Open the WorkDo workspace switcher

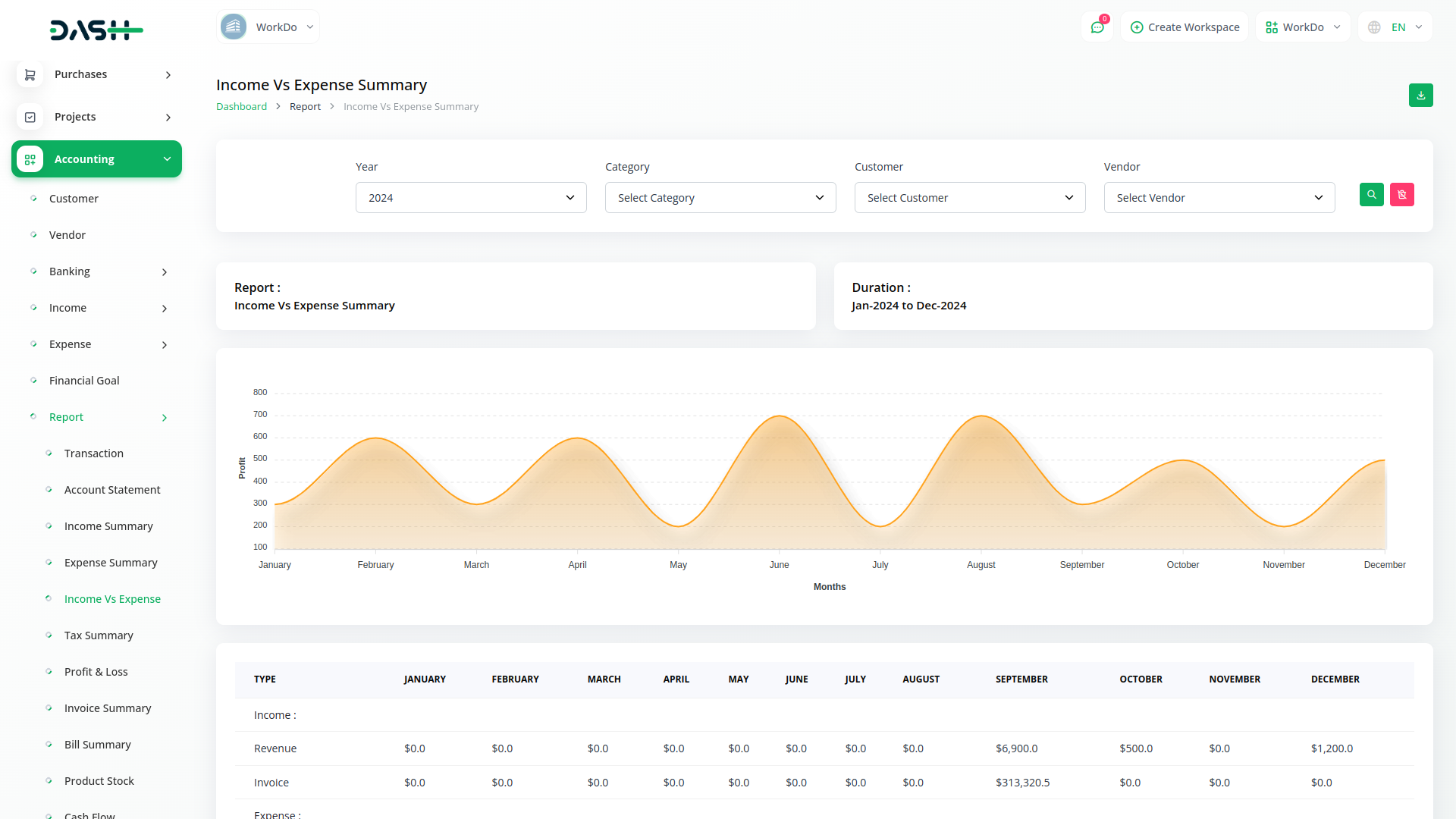coord(267,26)
